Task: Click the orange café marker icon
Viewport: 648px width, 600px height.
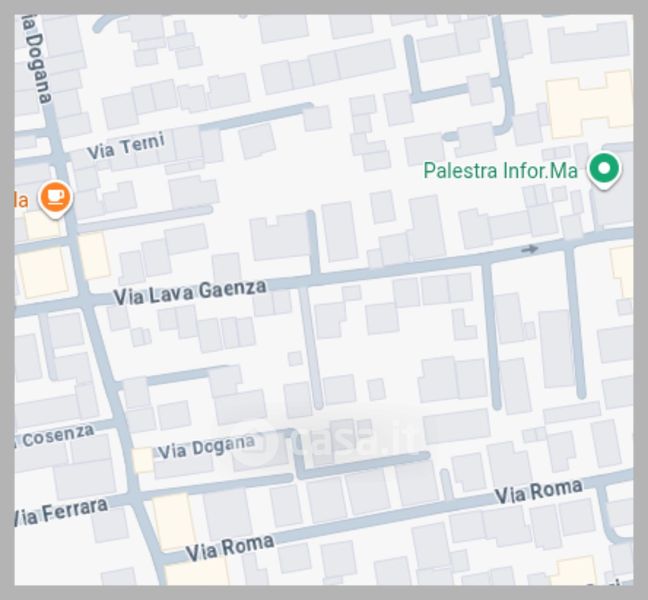Action: (x=56, y=199)
